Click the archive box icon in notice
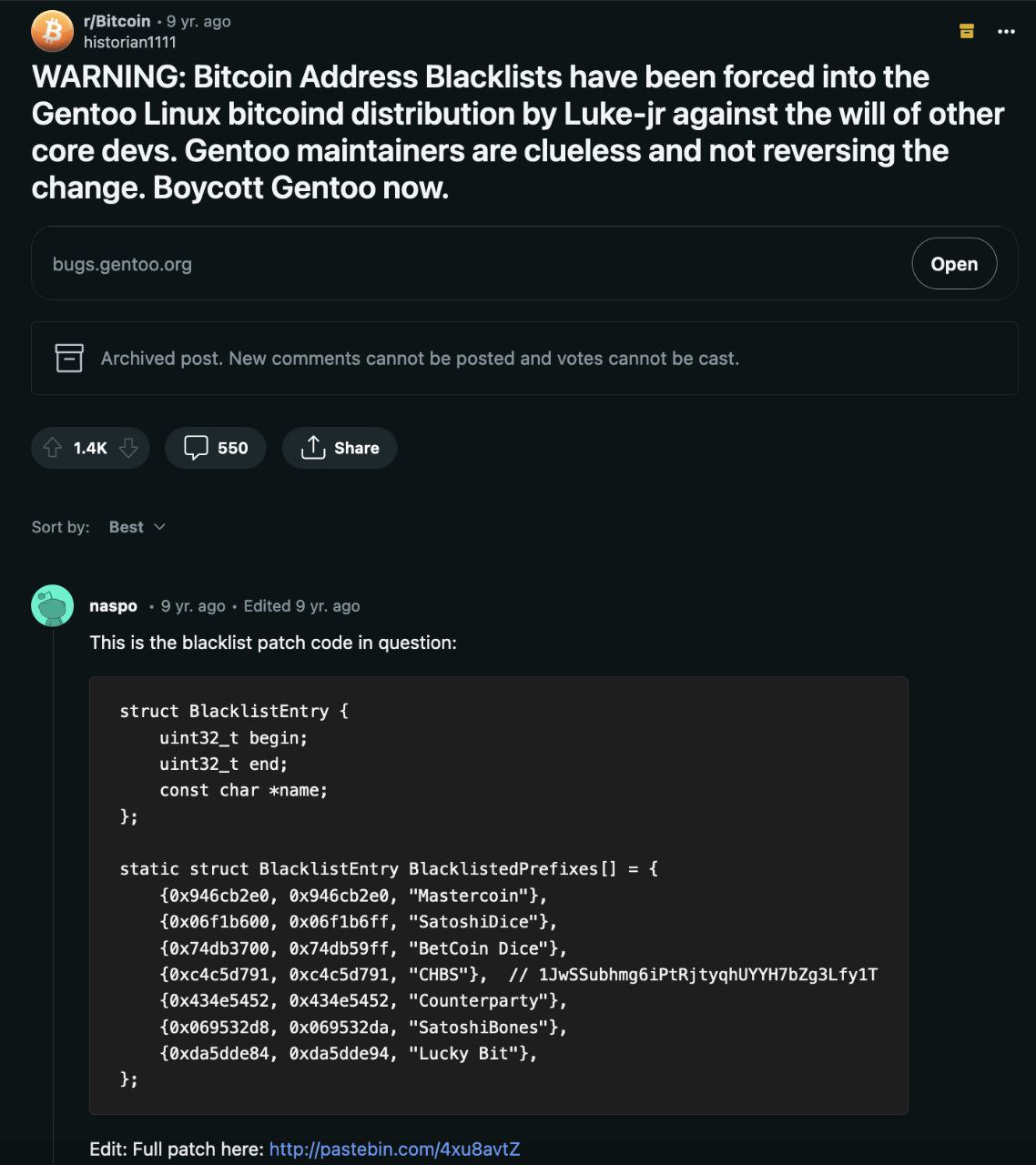 click(x=69, y=358)
